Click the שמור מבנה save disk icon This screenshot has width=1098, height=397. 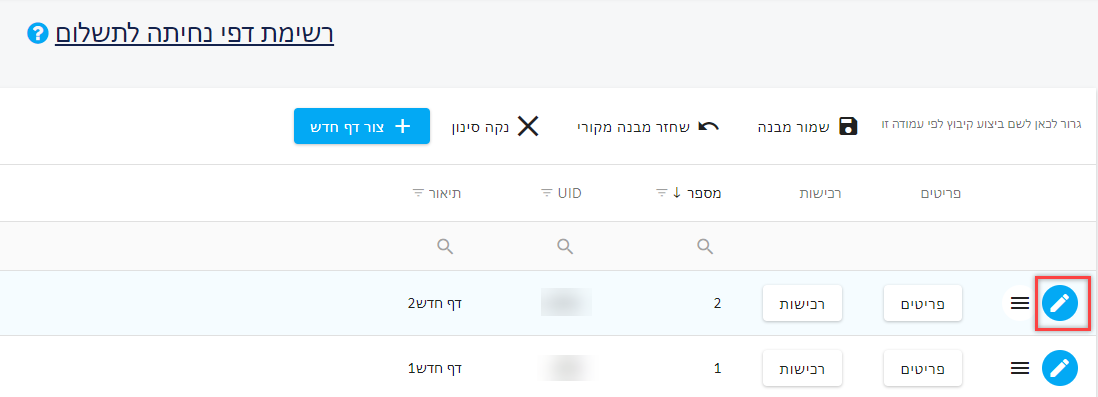click(x=848, y=127)
